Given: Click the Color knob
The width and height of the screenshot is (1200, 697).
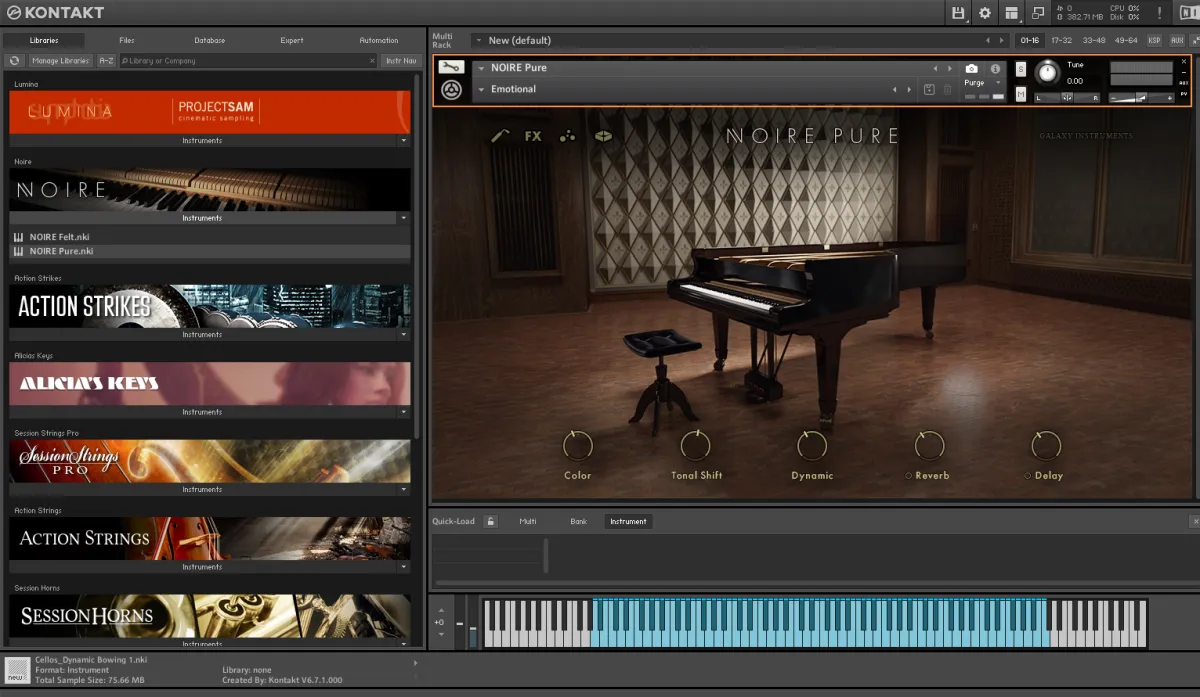Looking at the screenshot, I should click(x=578, y=446).
